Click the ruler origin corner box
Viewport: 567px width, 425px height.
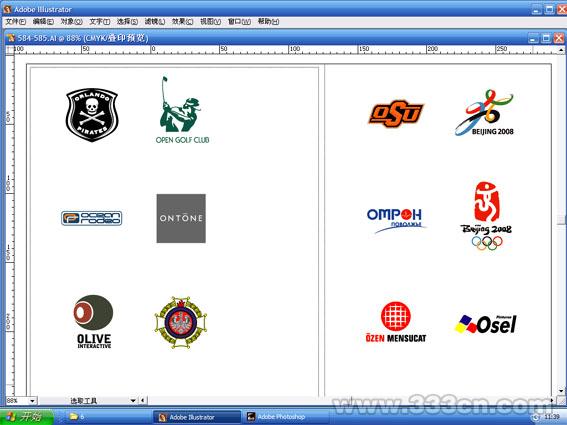tap(9, 49)
